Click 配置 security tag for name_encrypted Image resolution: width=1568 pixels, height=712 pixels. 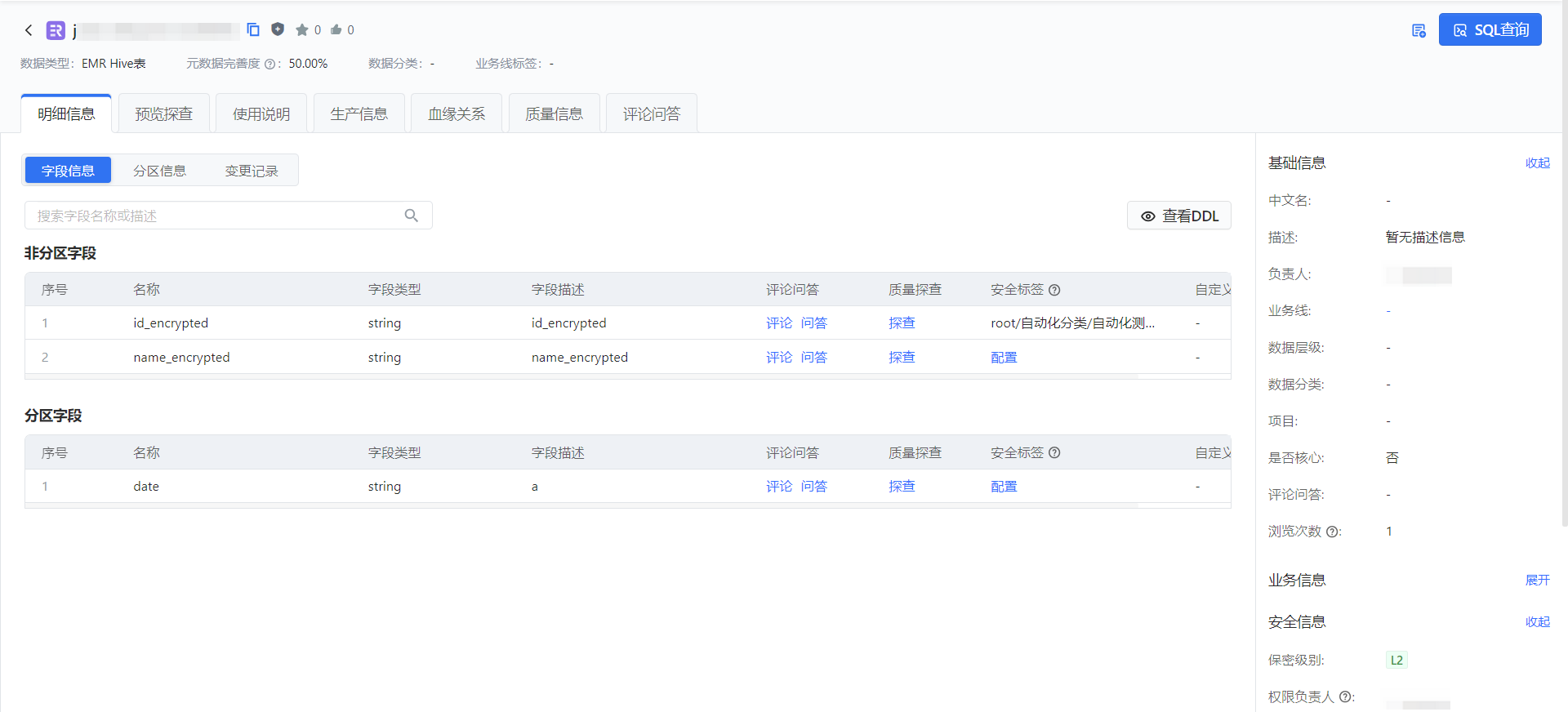[x=1004, y=358]
